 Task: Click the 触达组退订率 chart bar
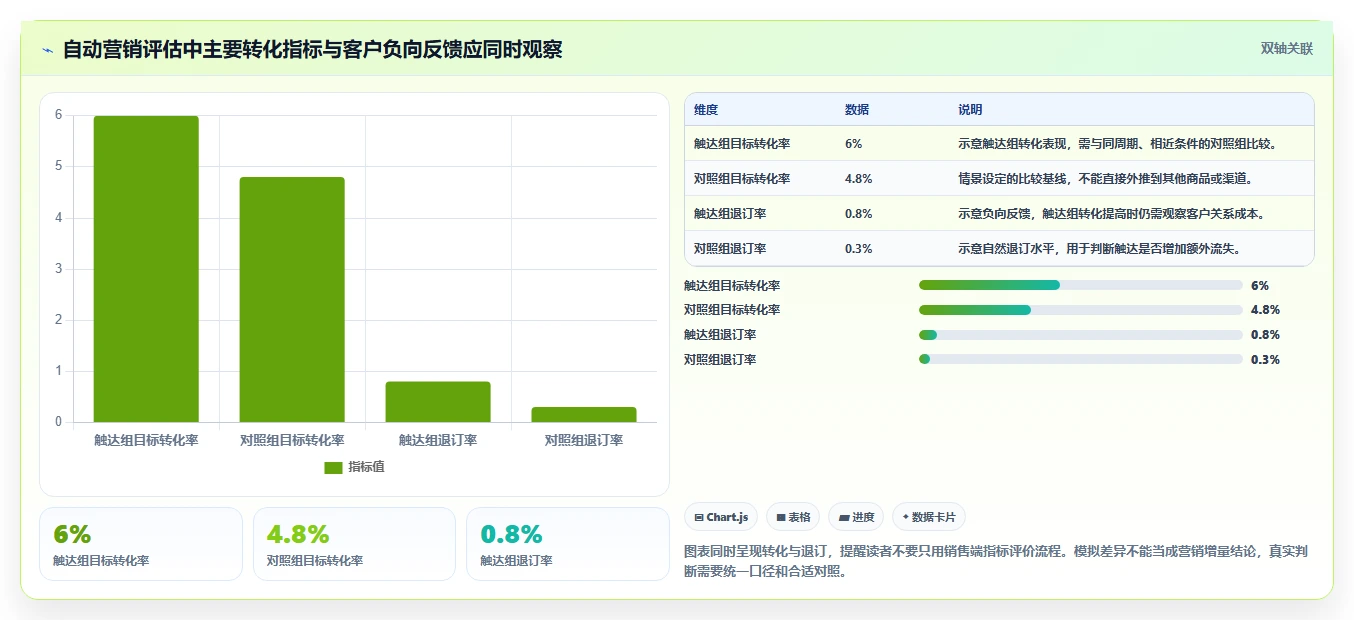click(438, 402)
